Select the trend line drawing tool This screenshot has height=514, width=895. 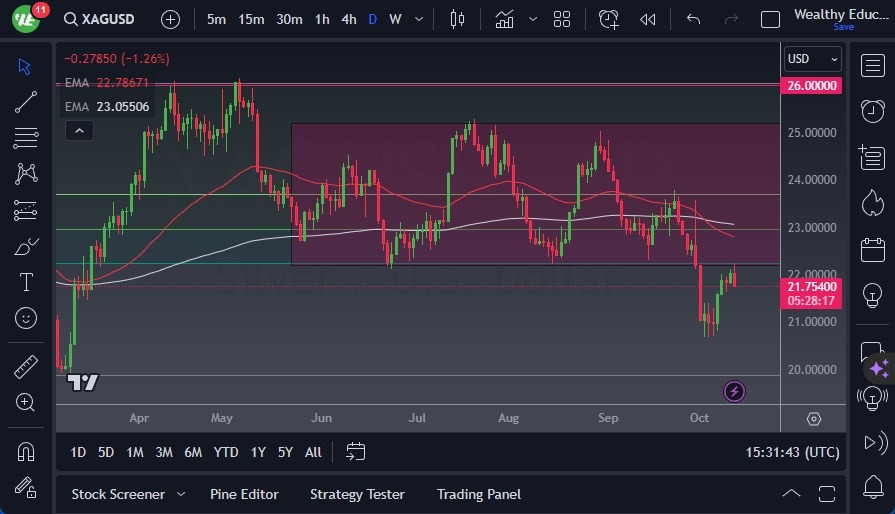coord(26,102)
